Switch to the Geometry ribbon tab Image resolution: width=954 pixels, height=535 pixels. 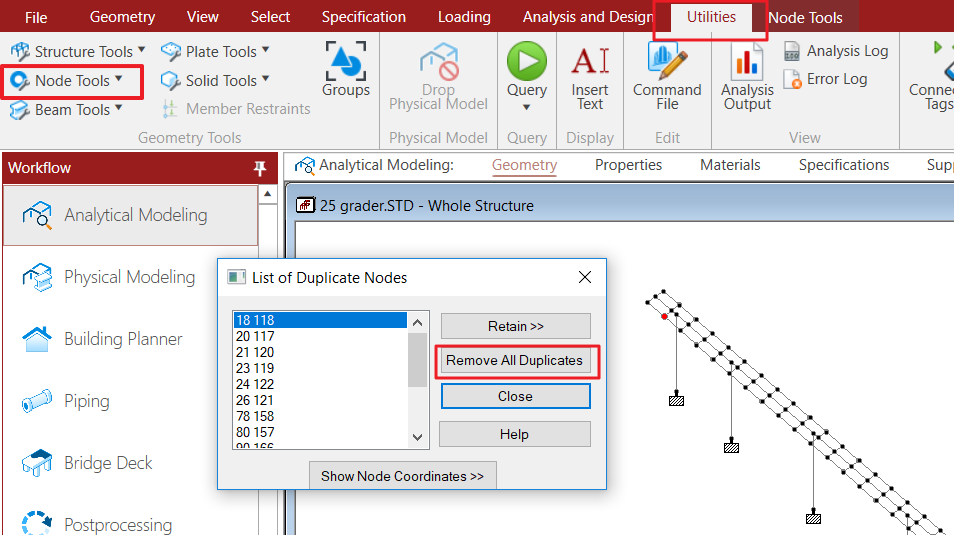(122, 17)
